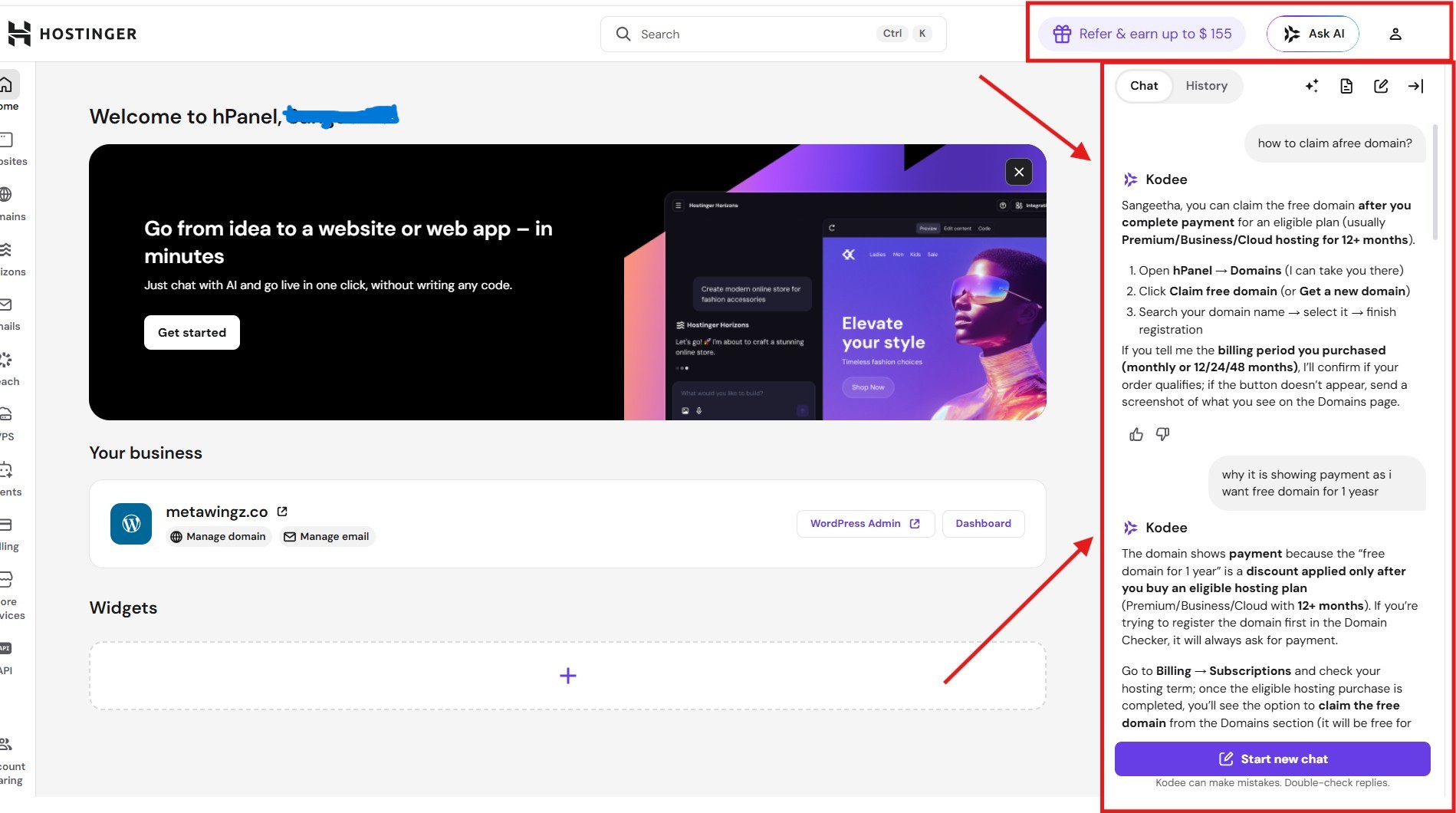The image size is (1456, 813).
Task: Click the Get started button
Action: (192, 332)
